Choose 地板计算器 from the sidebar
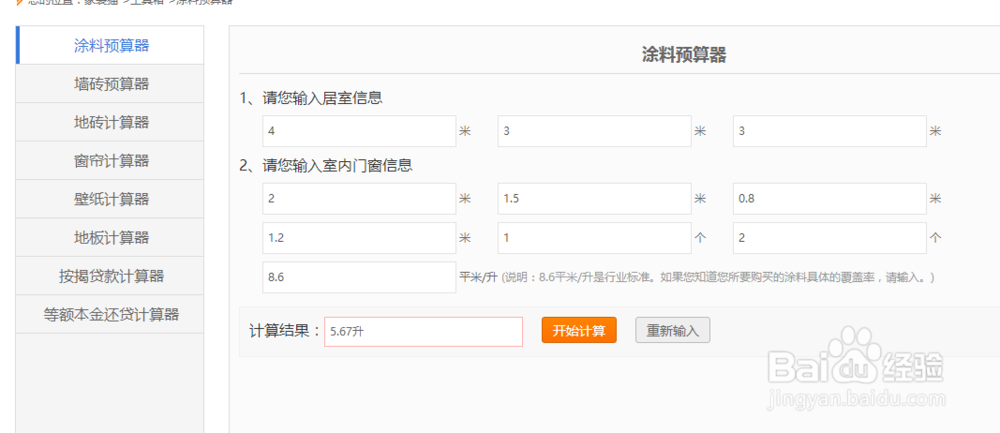 [x=111, y=237]
